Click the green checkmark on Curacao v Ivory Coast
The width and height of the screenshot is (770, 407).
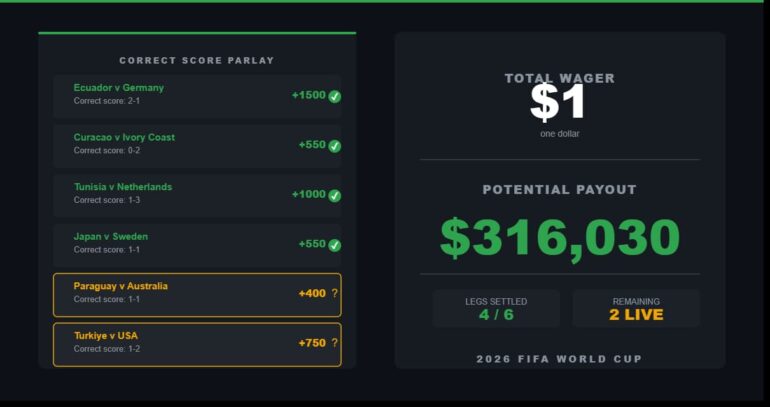click(x=334, y=146)
